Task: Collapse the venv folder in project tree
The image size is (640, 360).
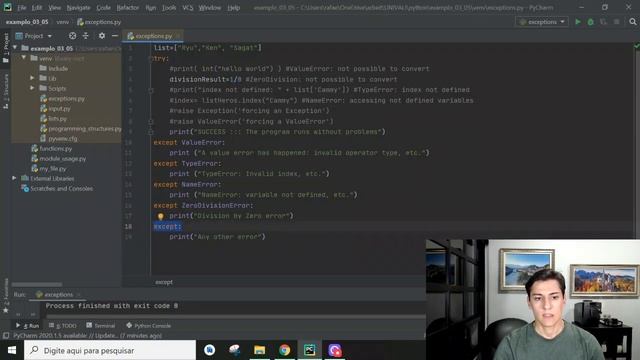Action: [x=24, y=58]
